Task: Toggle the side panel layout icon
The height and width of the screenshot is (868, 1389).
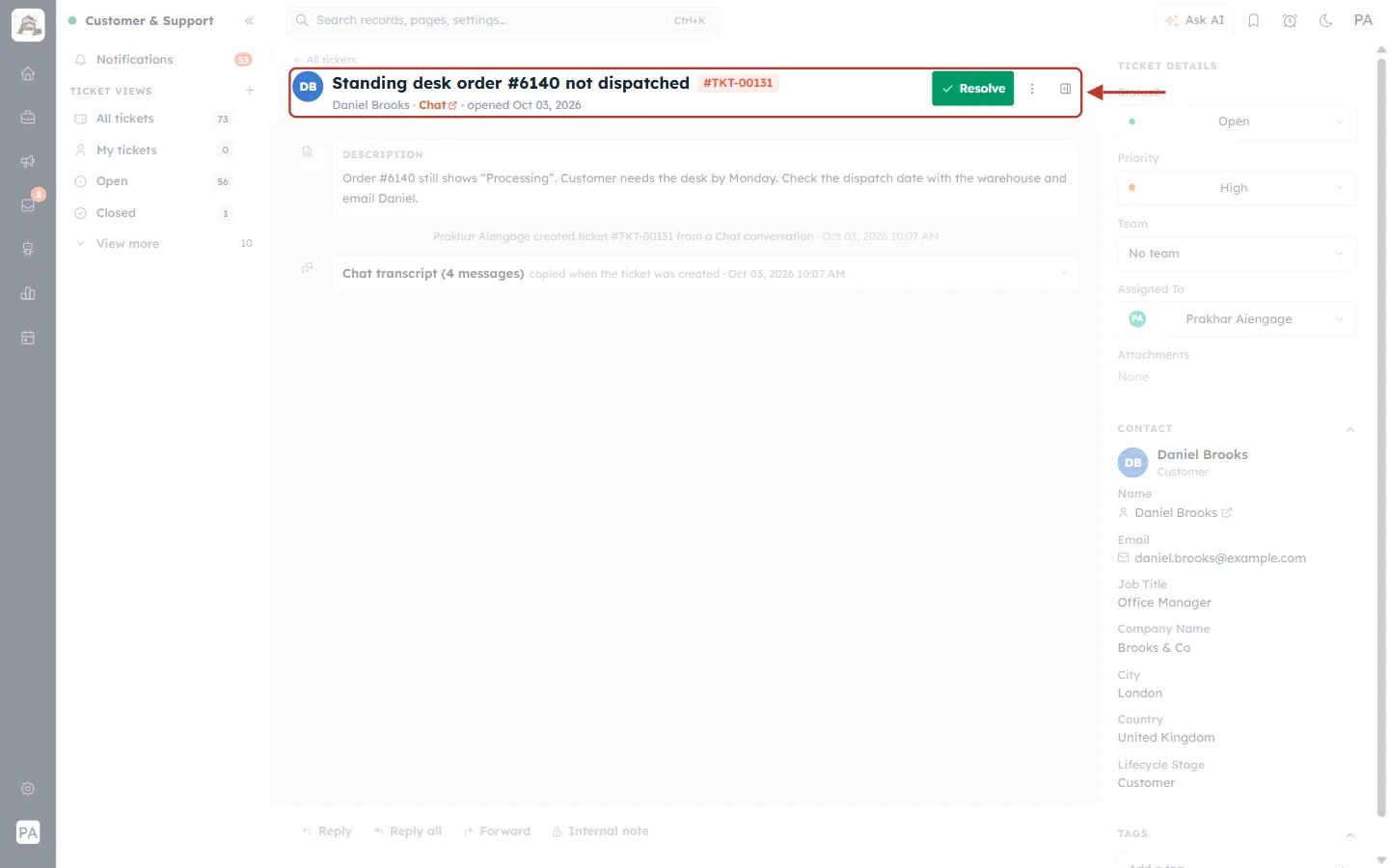Action: click(x=1066, y=89)
